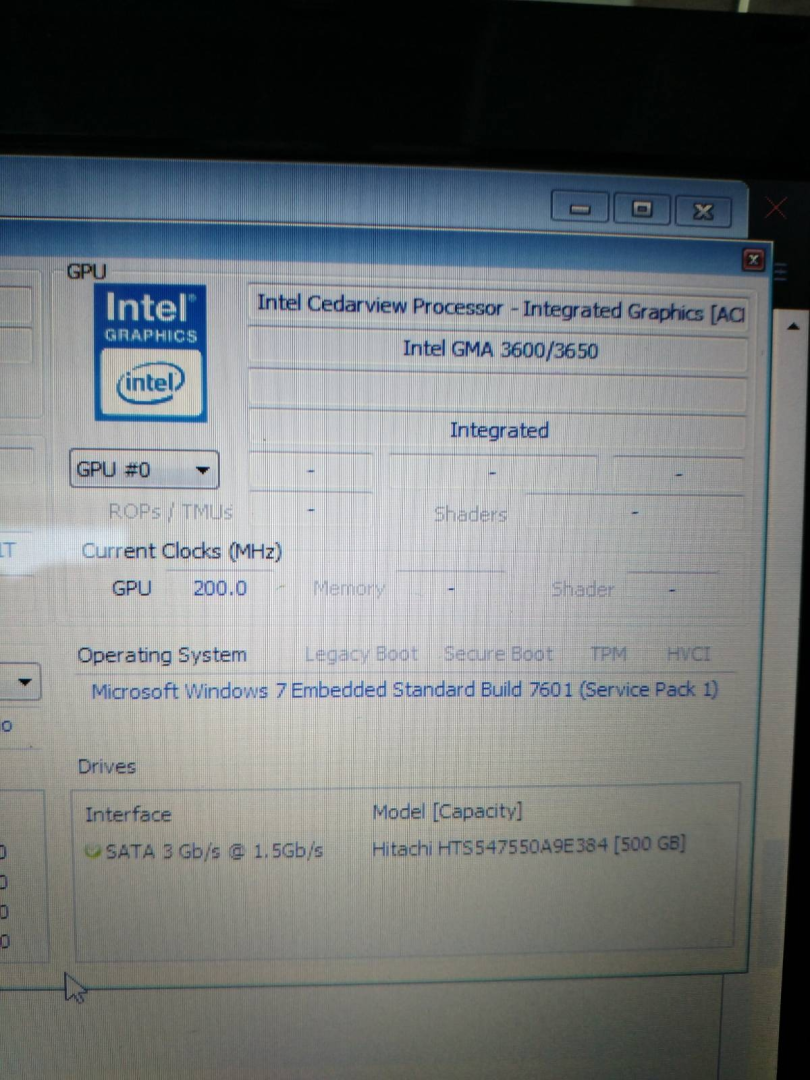Select the Intel Cedarview Processor GPU name field
The height and width of the screenshot is (1080, 810).
[497, 309]
